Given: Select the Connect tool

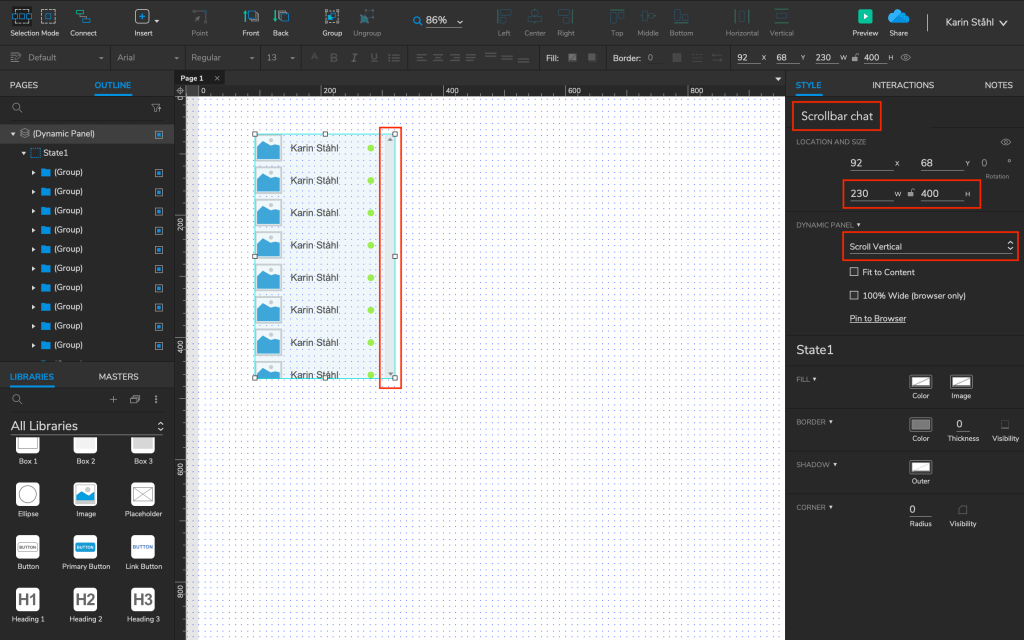Looking at the screenshot, I should 83,17.
